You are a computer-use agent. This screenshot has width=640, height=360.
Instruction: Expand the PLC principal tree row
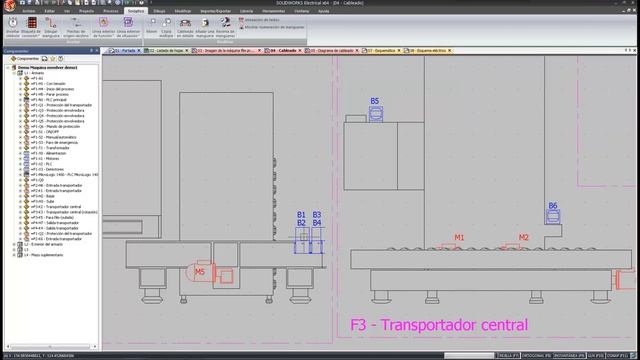point(20,100)
